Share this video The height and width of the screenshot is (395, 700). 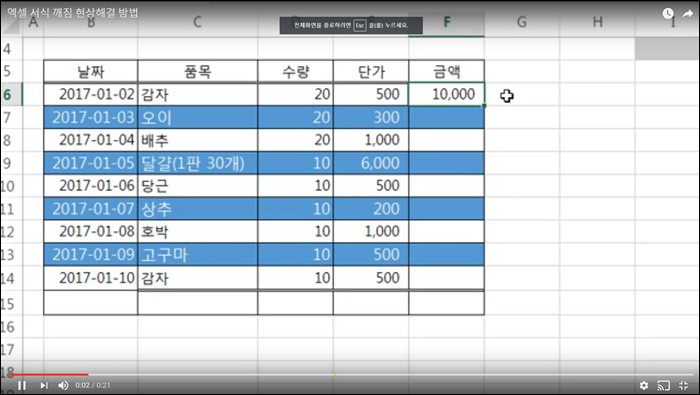pos(688,13)
